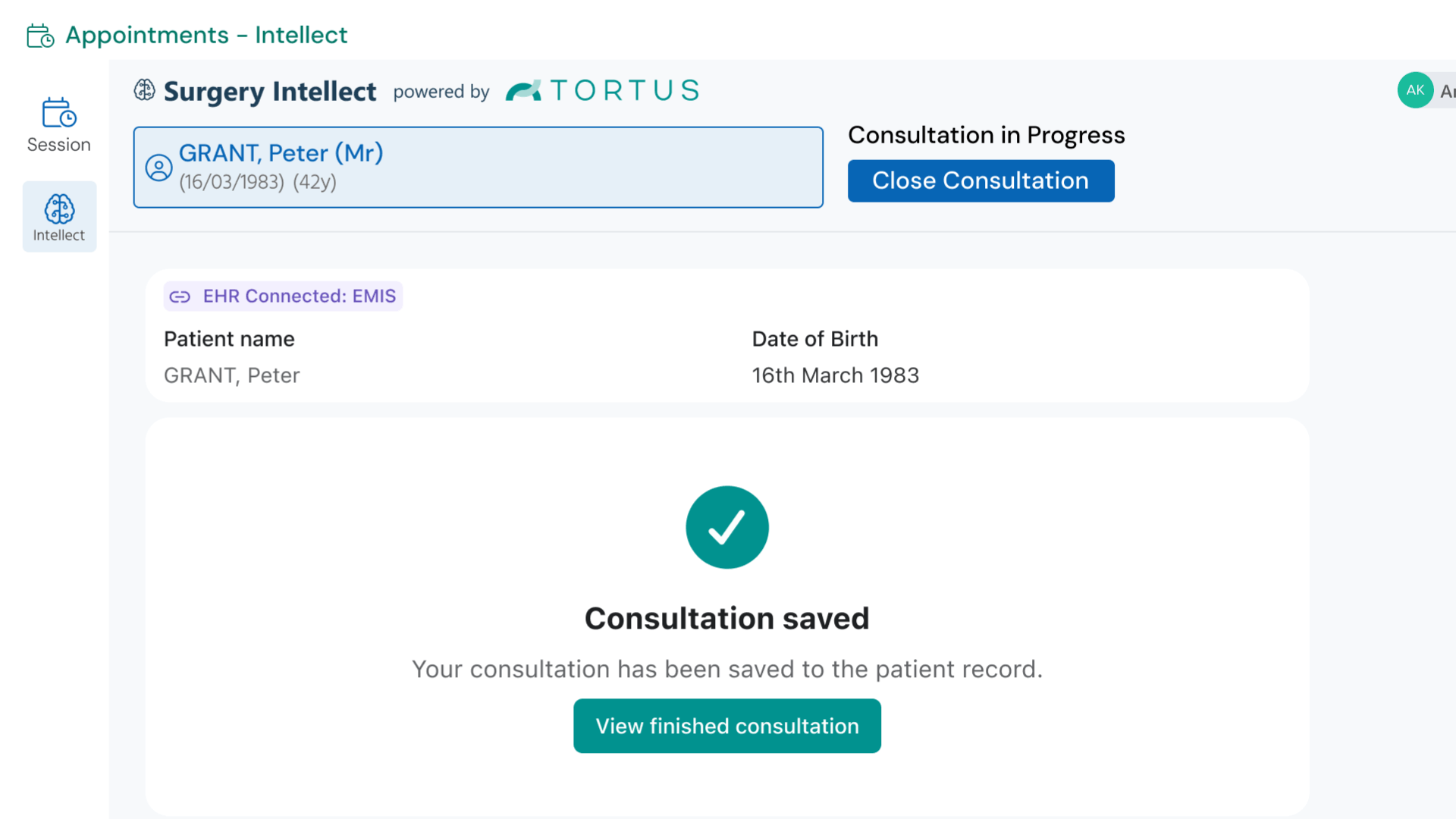Image resolution: width=1456 pixels, height=819 pixels.
Task: Switch to the Intellect tab
Action: (59, 216)
